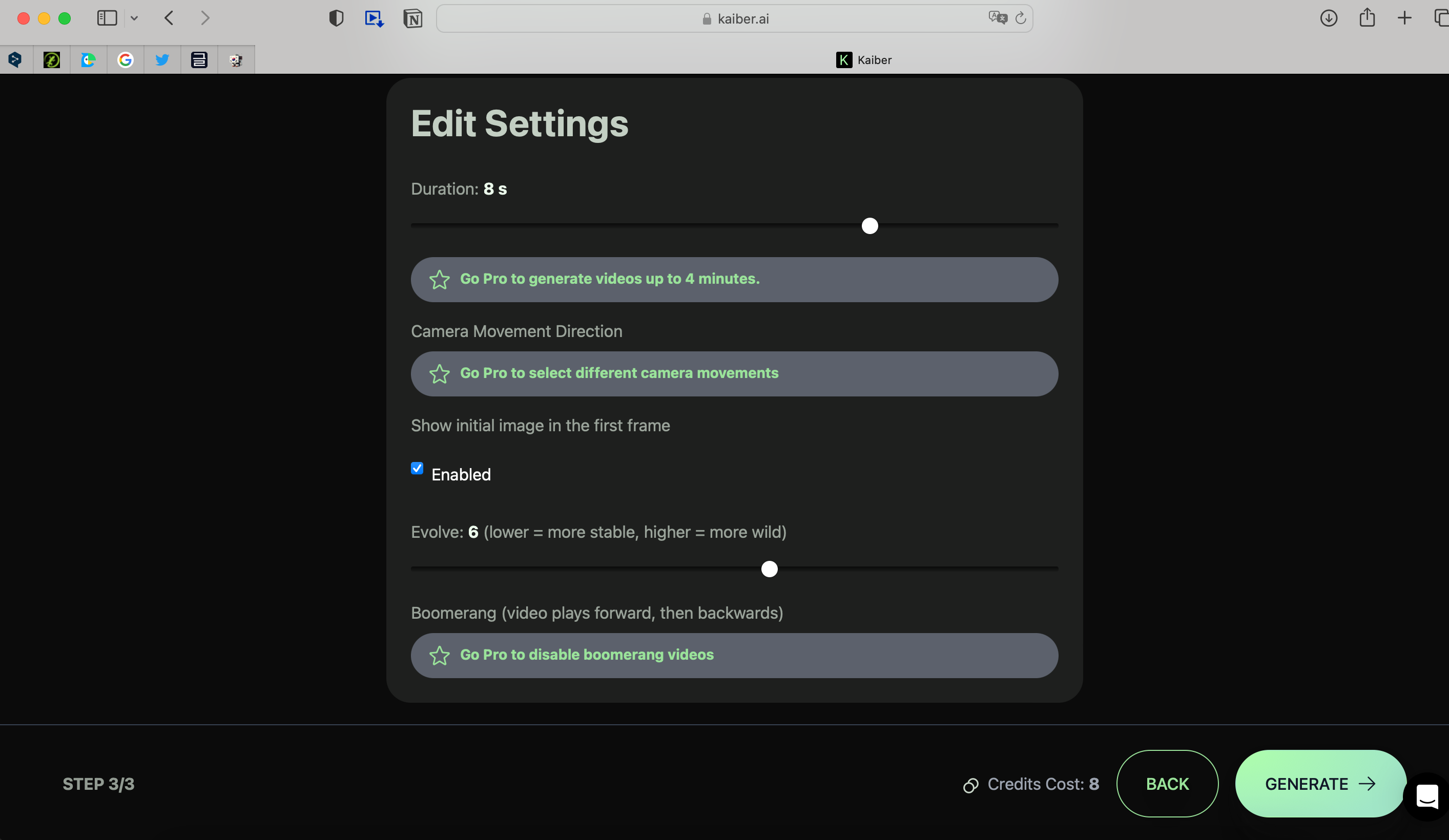Open the chat support bubble icon

pyautogui.click(x=1427, y=797)
